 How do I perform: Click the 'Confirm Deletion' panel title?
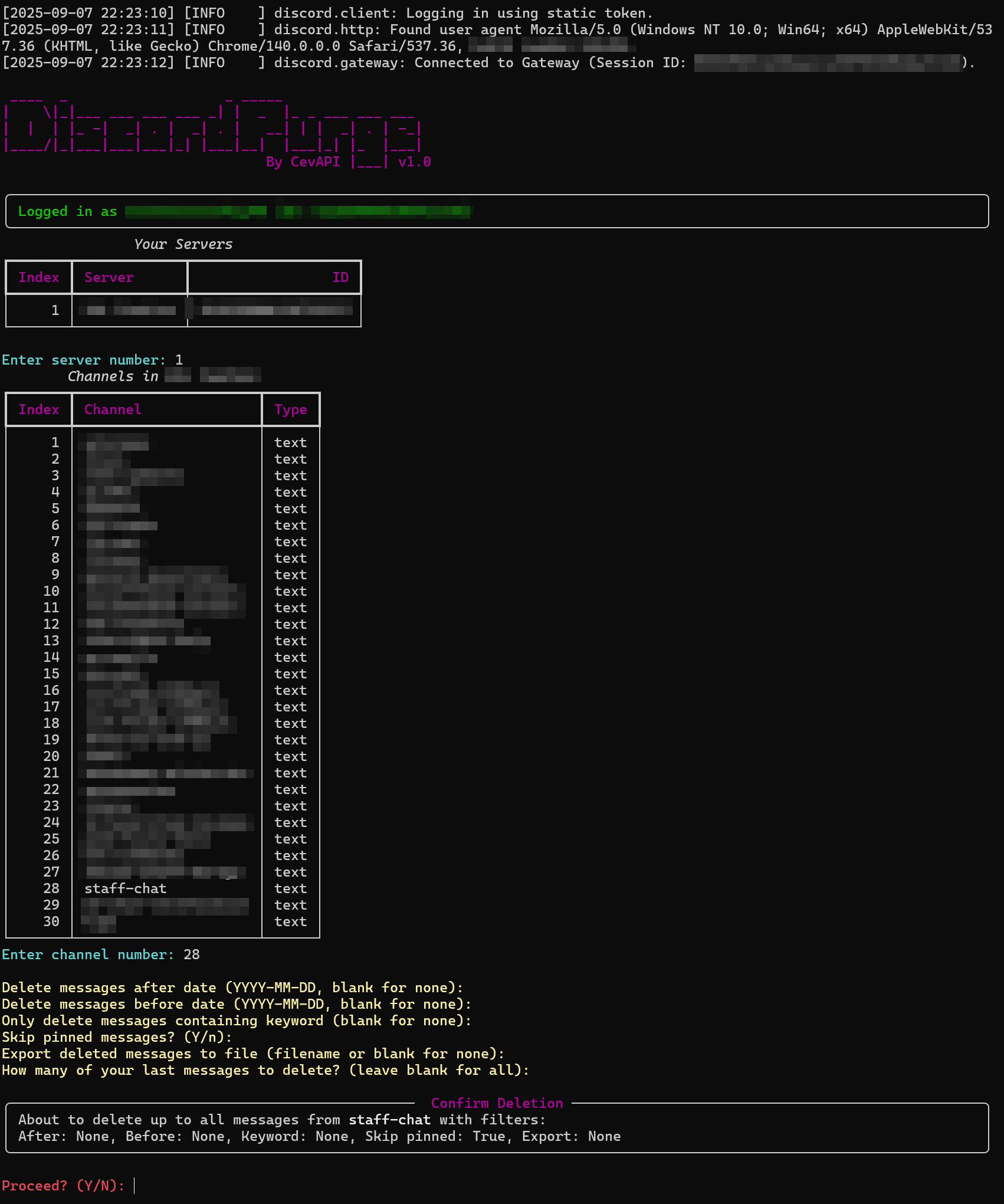click(x=497, y=1103)
